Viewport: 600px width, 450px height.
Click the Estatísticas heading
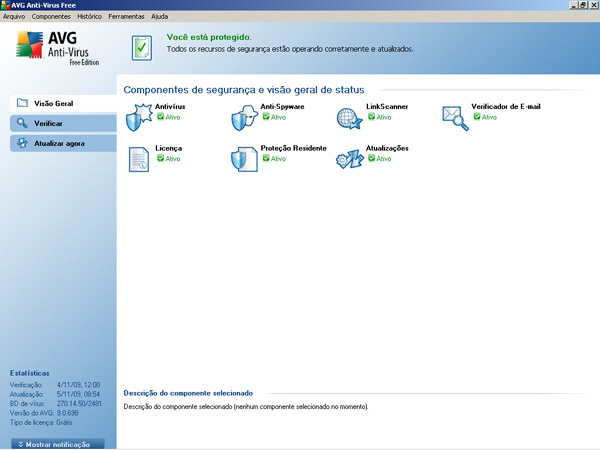click(29, 373)
